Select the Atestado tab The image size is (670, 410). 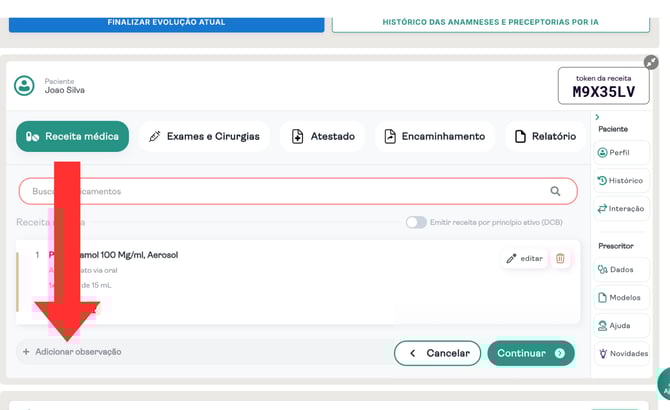(323, 137)
